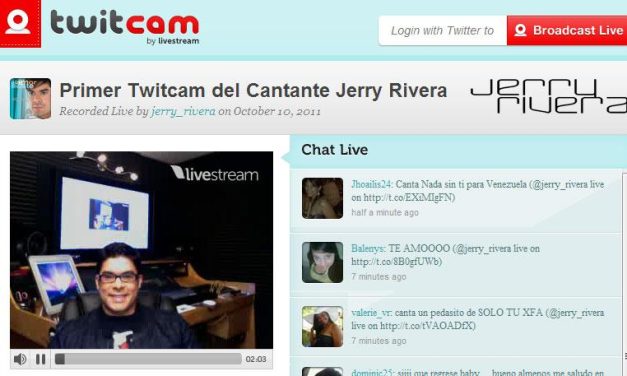Click the 'half a minute ago' timestamp
The height and width of the screenshot is (376, 627).
(x=385, y=212)
